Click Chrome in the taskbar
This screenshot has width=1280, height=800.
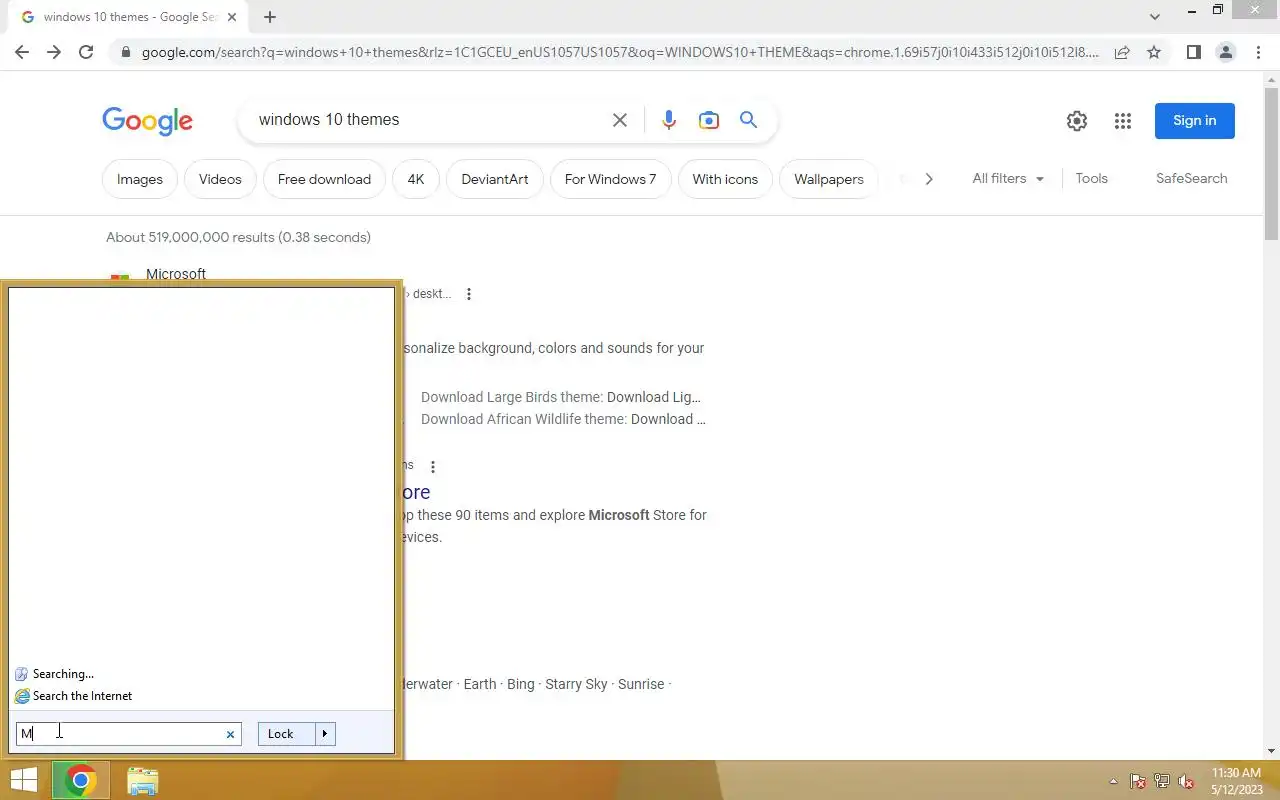81,780
